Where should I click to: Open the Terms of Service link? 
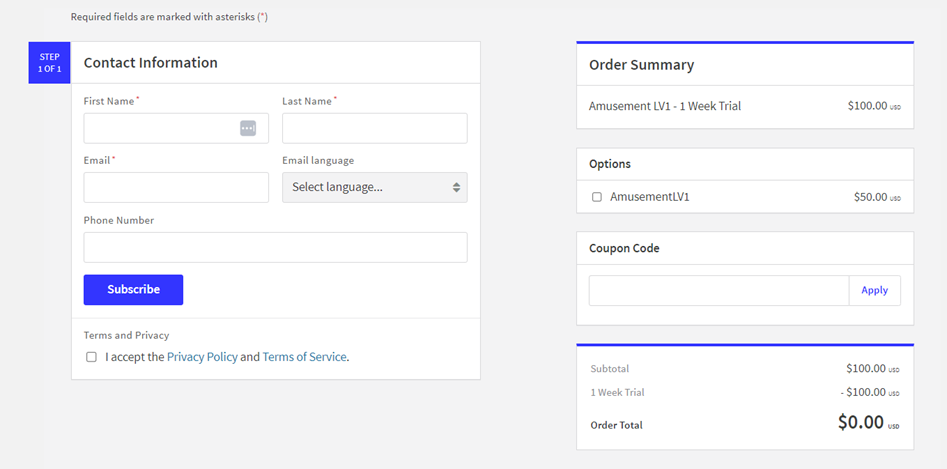304,357
